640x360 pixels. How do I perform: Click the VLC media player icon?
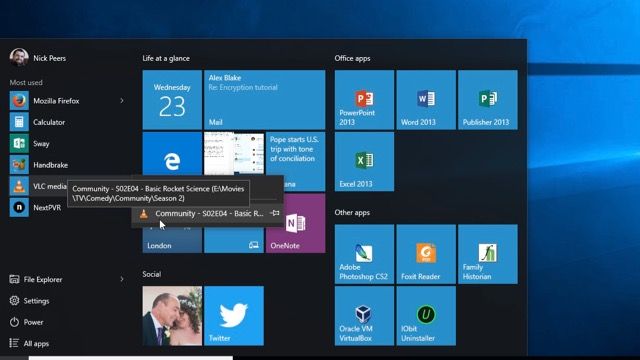(x=19, y=186)
